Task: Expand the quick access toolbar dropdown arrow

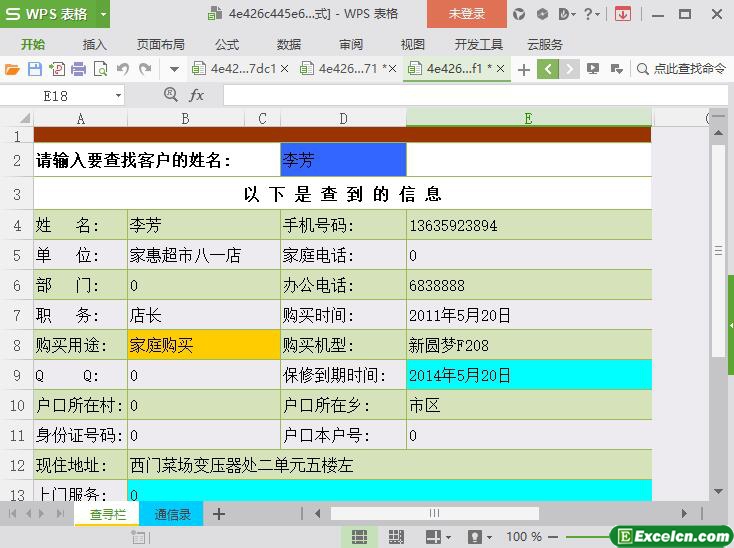Action: [174, 69]
